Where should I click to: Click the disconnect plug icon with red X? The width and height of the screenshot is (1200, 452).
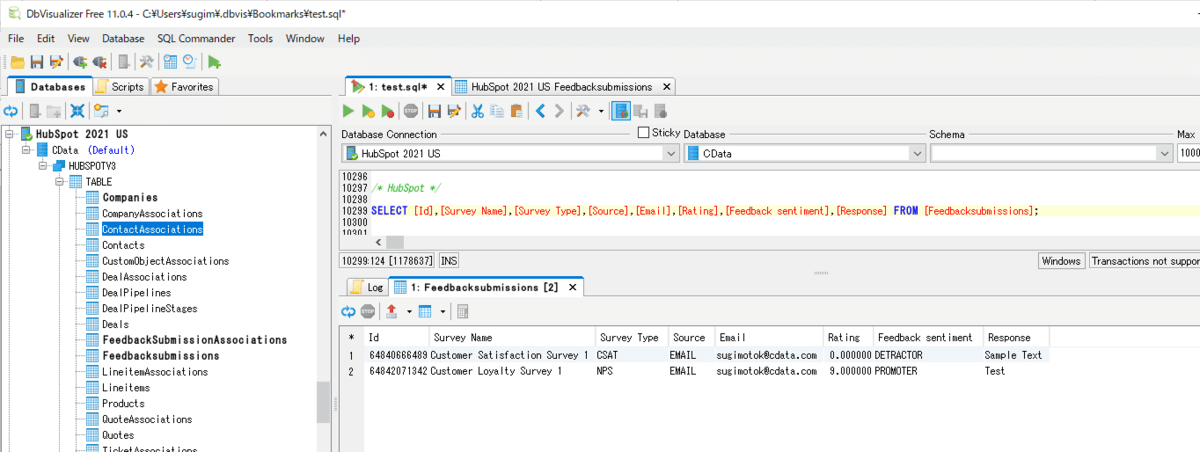pyautogui.click(x=101, y=62)
